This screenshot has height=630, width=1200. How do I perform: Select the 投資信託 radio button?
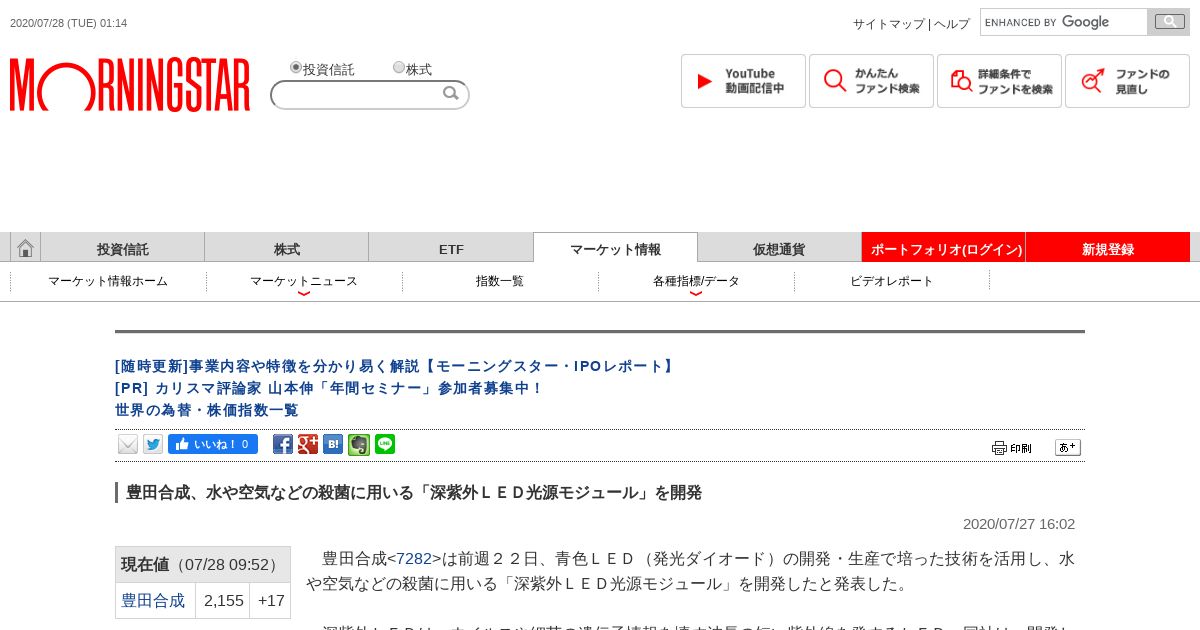[296, 68]
